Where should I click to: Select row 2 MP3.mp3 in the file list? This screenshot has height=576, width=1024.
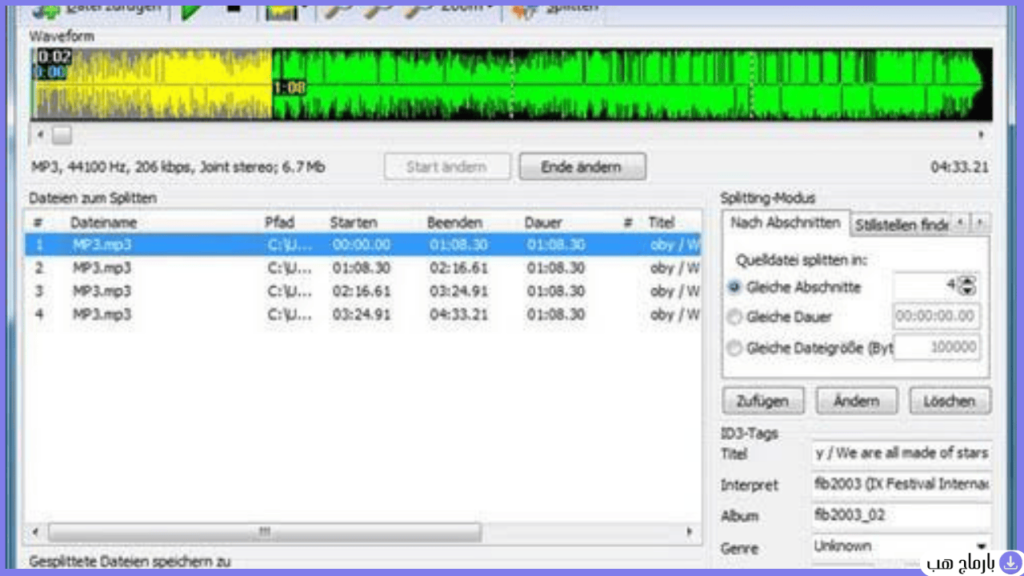click(x=363, y=268)
